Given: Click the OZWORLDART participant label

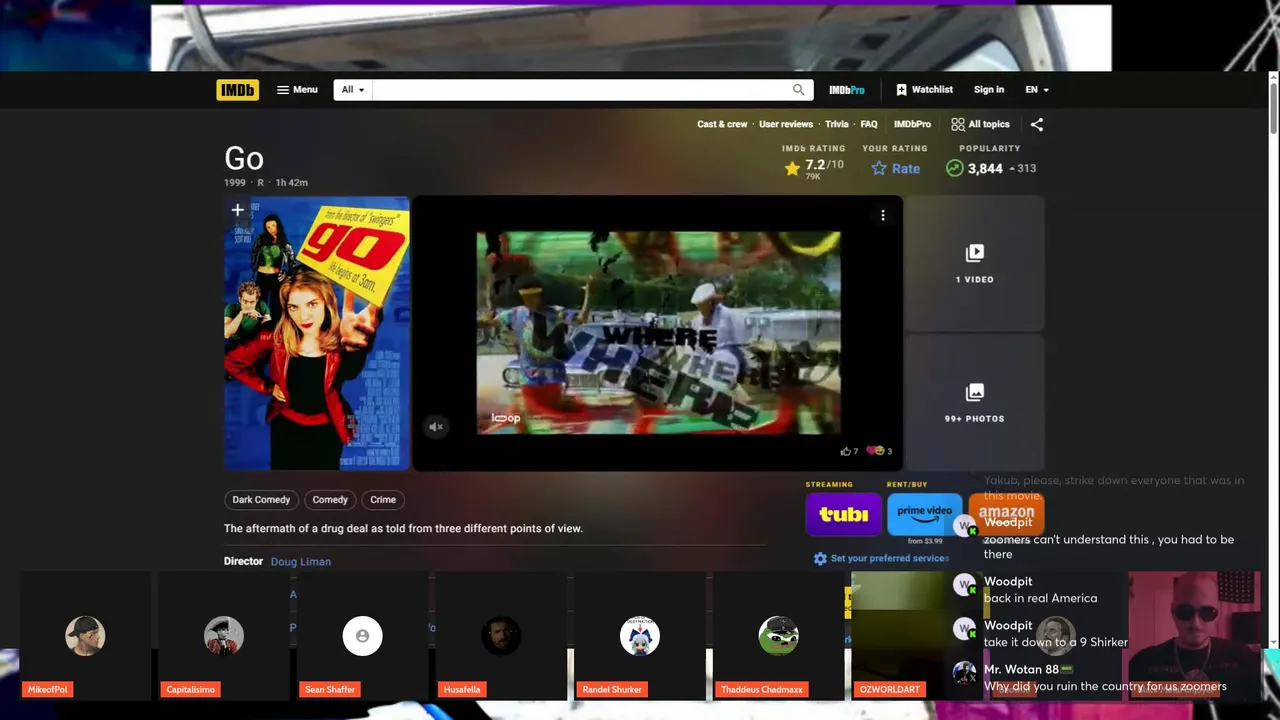Looking at the screenshot, I should [x=889, y=689].
